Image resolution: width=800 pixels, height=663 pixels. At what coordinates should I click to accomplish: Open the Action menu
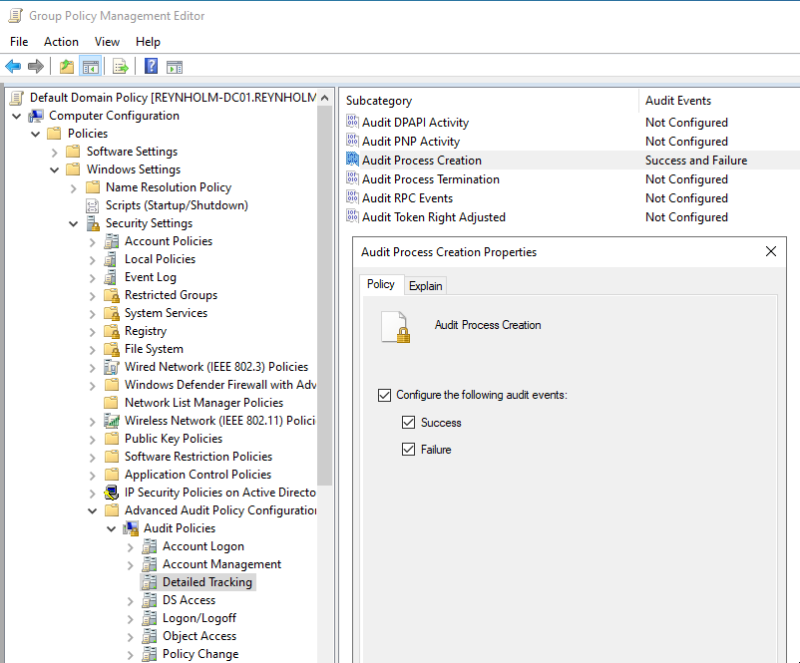tap(61, 42)
